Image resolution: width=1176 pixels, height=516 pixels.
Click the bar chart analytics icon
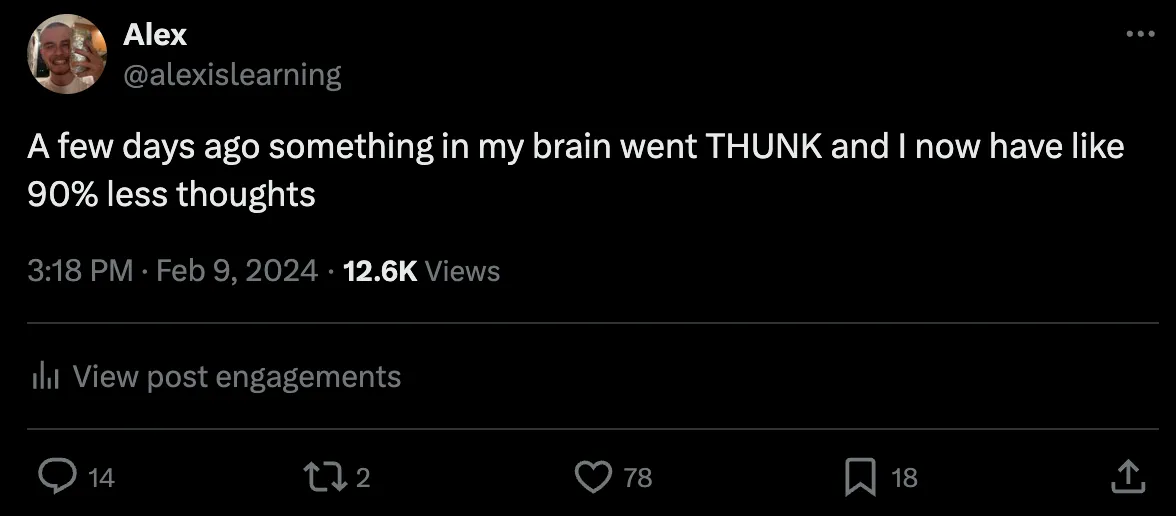tap(46, 377)
